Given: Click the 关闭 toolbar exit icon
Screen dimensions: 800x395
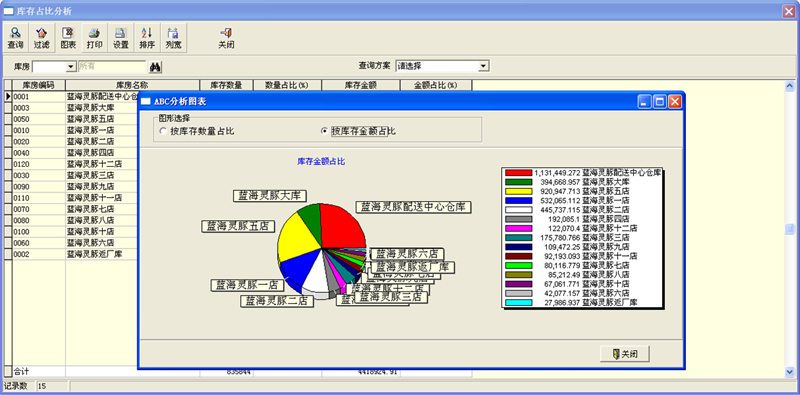Looking at the screenshot, I should 226,38.
